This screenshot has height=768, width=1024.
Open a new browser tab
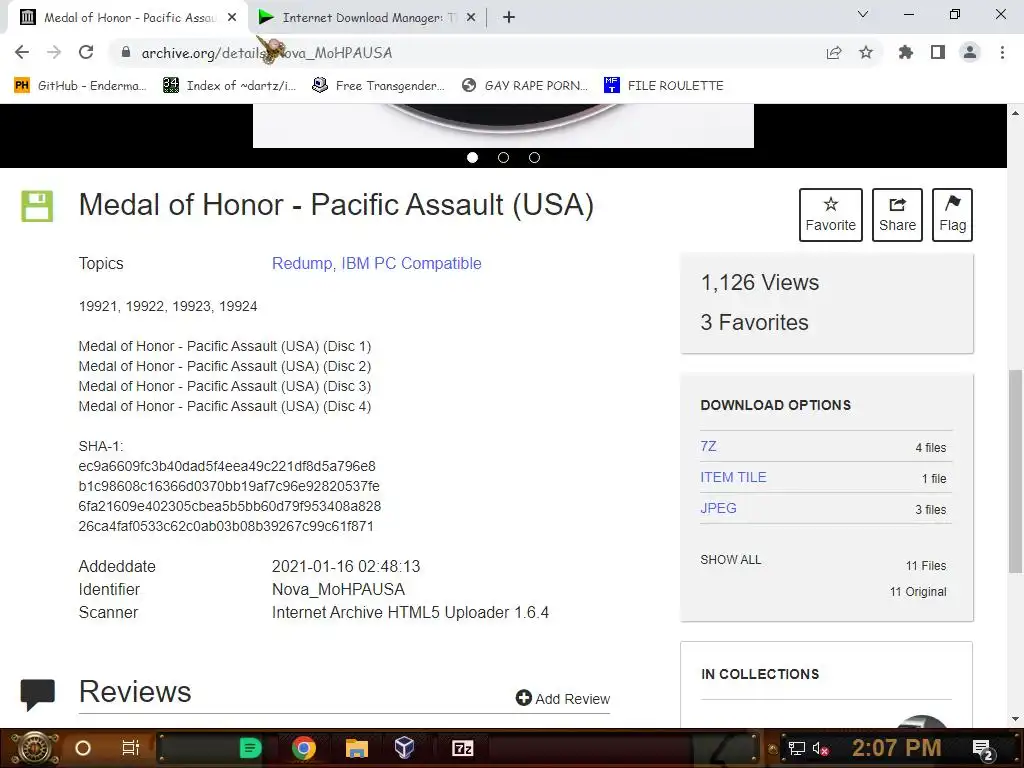point(509,18)
